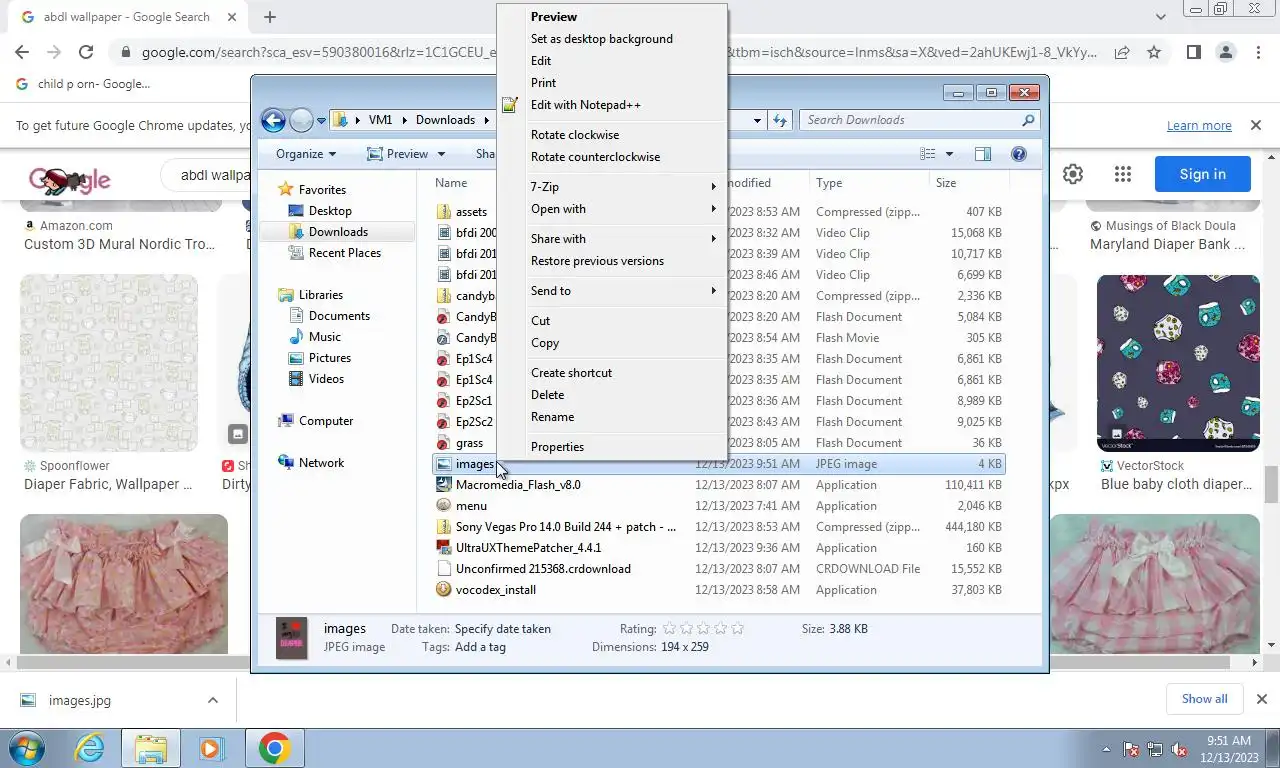
Task: Set rating to five stars
Action: (x=738, y=629)
